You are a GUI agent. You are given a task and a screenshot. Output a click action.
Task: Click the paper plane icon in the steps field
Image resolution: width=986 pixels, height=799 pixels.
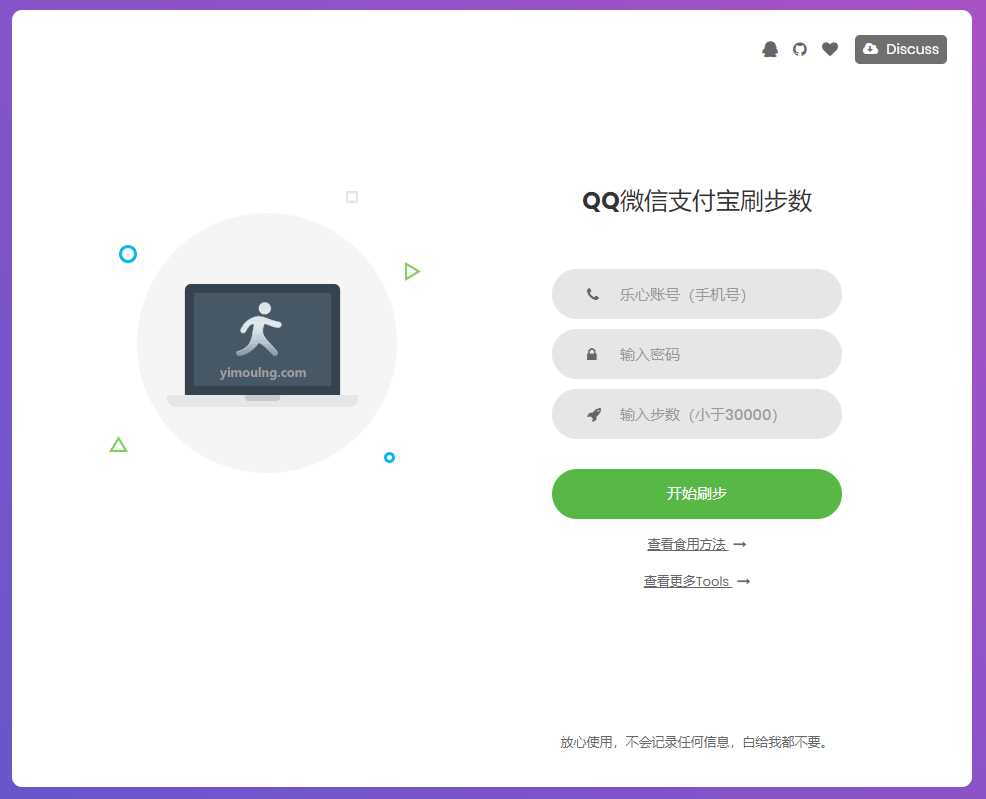(594, 414)
